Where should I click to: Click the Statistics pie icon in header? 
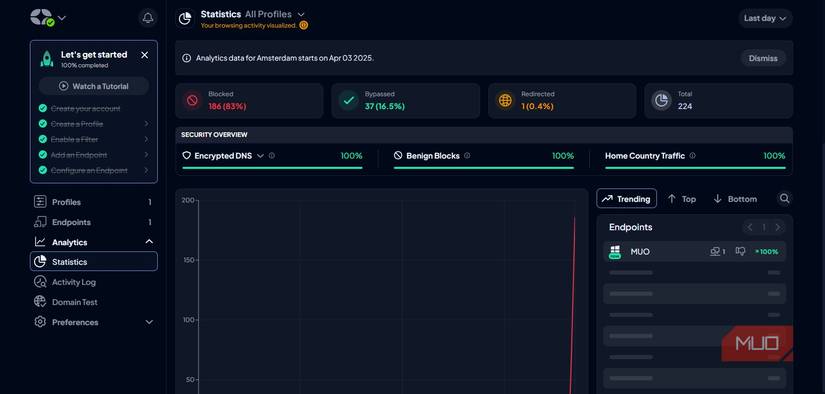click(185, 19)
